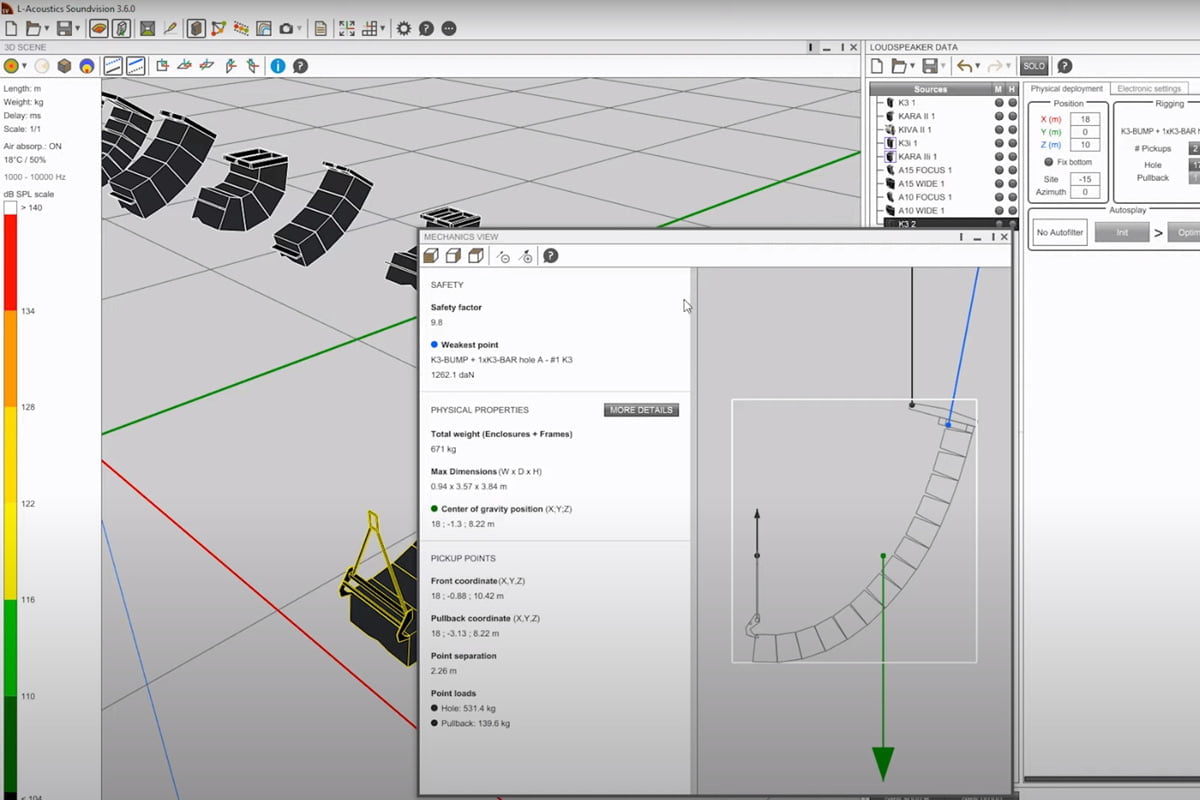Click the colored dotted target-lines icon
The image size is (1200, 800).
pos(240,28)
